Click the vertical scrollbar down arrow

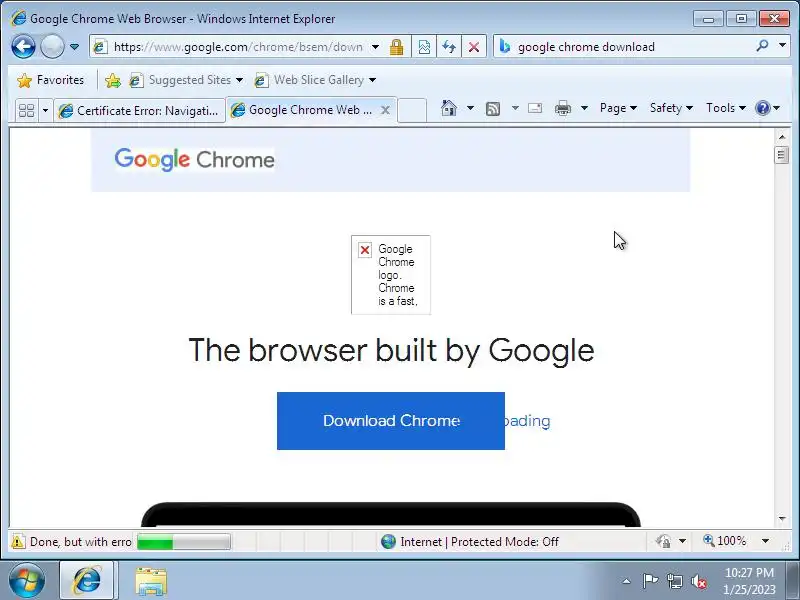click(782, 519)
